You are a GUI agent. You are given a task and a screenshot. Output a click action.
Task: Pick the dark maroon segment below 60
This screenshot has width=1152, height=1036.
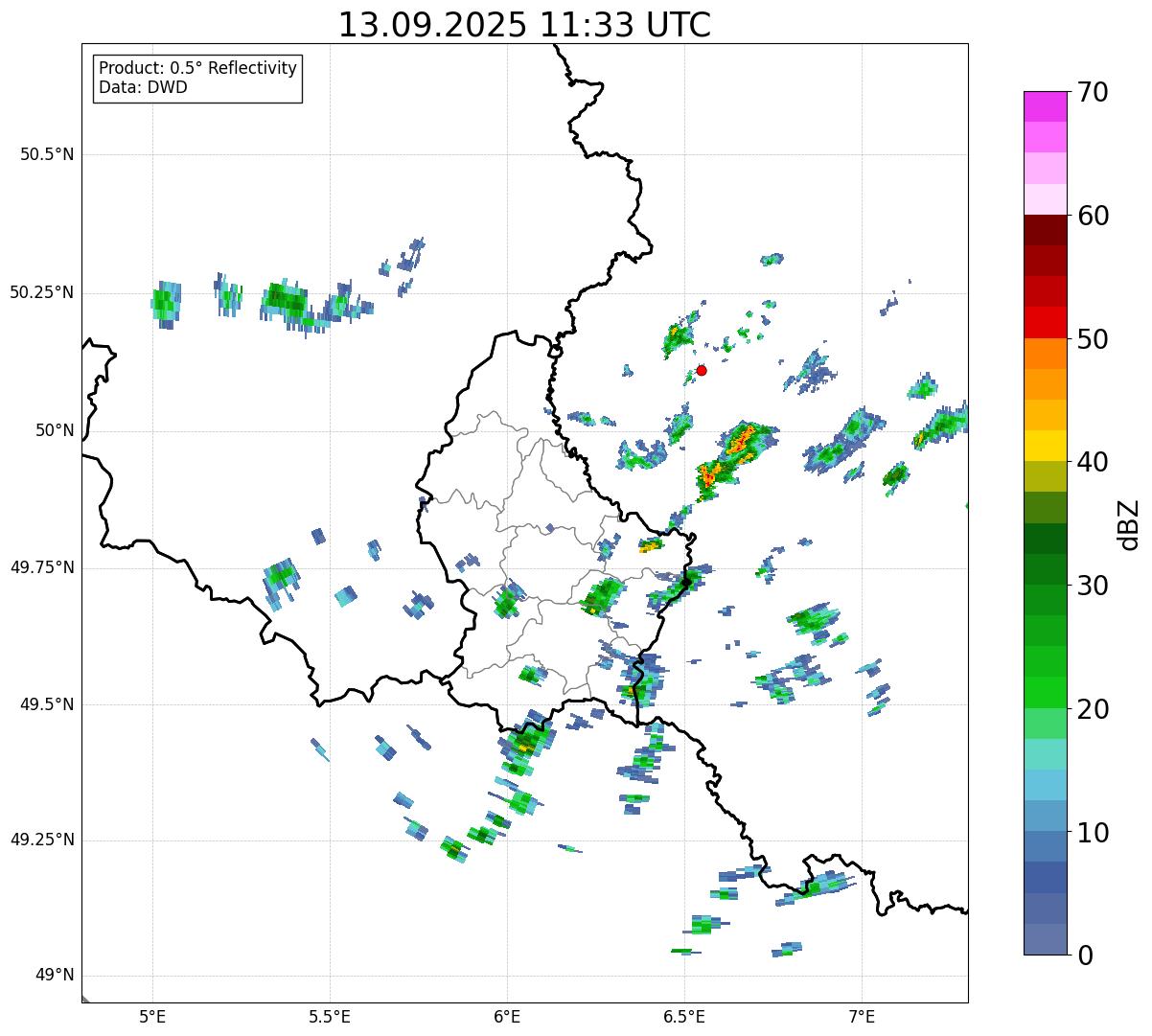[1045, 230]
